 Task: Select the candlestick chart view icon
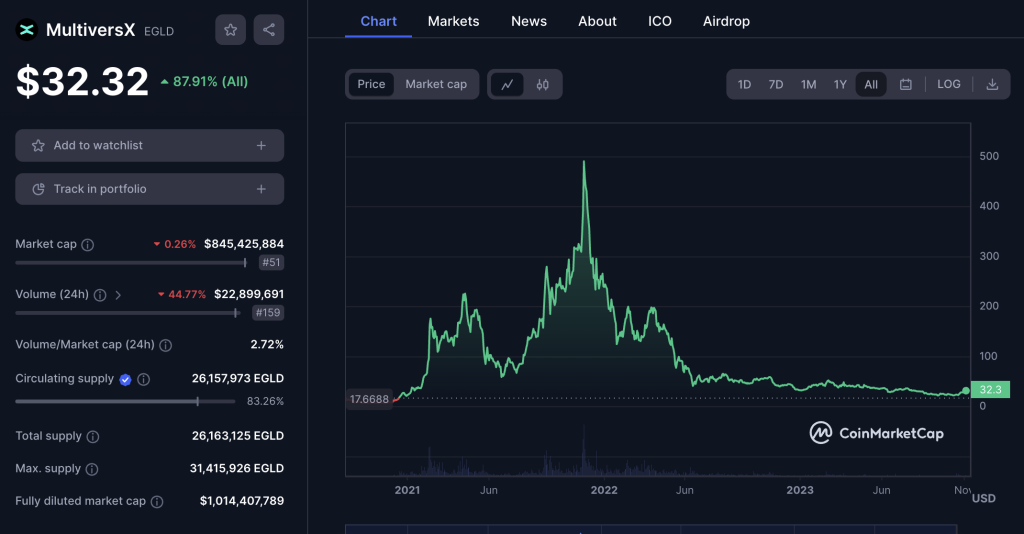543,84
